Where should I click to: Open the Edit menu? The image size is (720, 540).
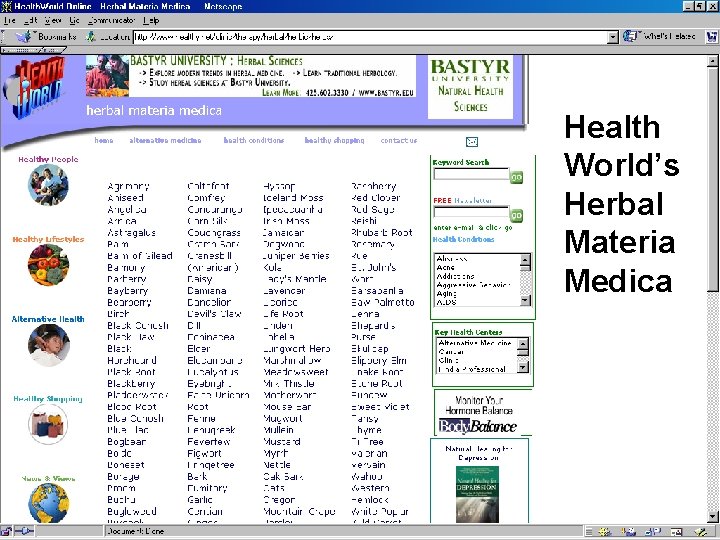[x=30, y=21]
